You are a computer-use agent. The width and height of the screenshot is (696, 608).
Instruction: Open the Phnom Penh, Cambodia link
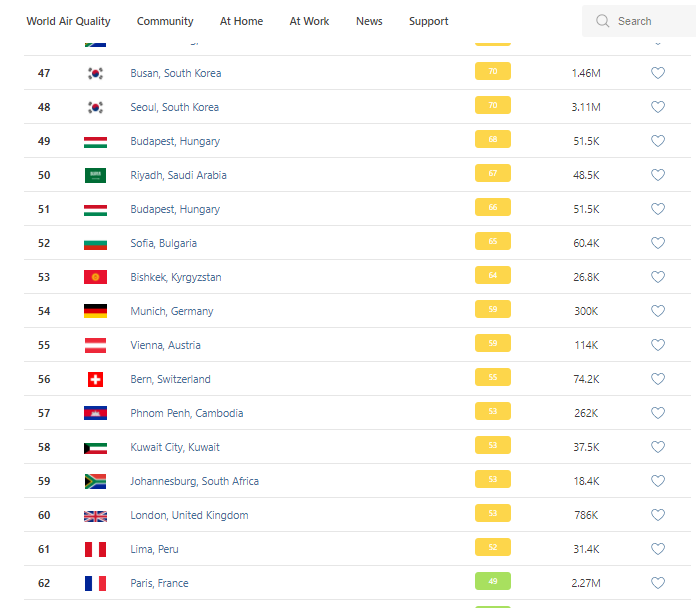point(186,413)
